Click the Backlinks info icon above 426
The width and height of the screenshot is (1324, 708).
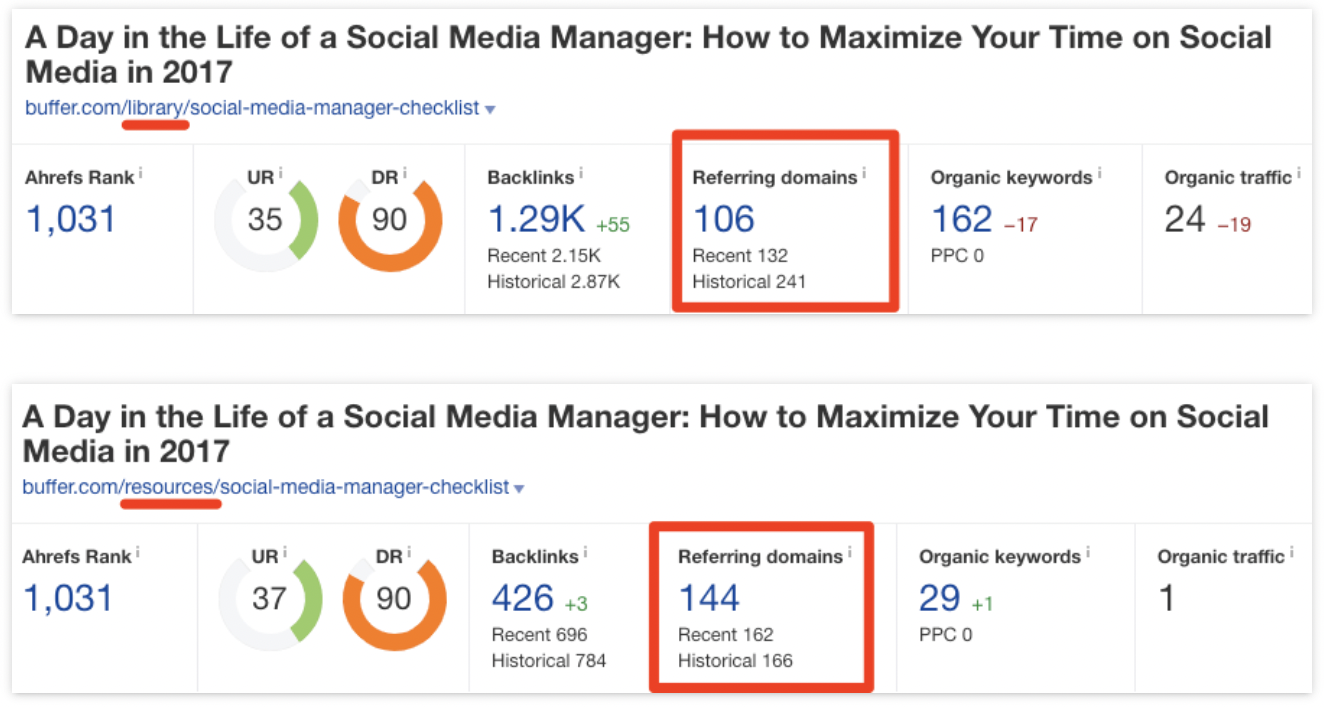[x=586, y=553]
